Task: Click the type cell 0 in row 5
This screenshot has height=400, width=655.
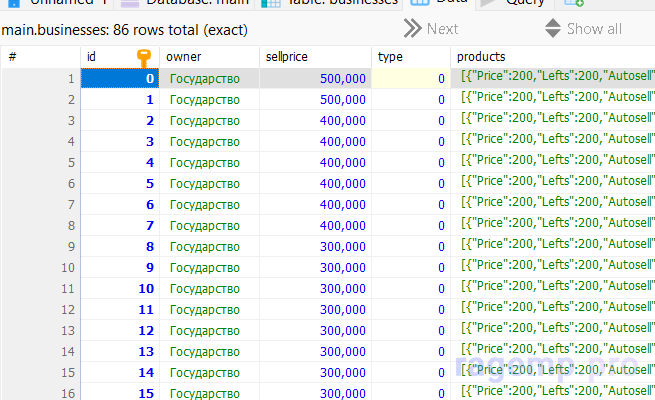Action: click(x=411, y=162)
